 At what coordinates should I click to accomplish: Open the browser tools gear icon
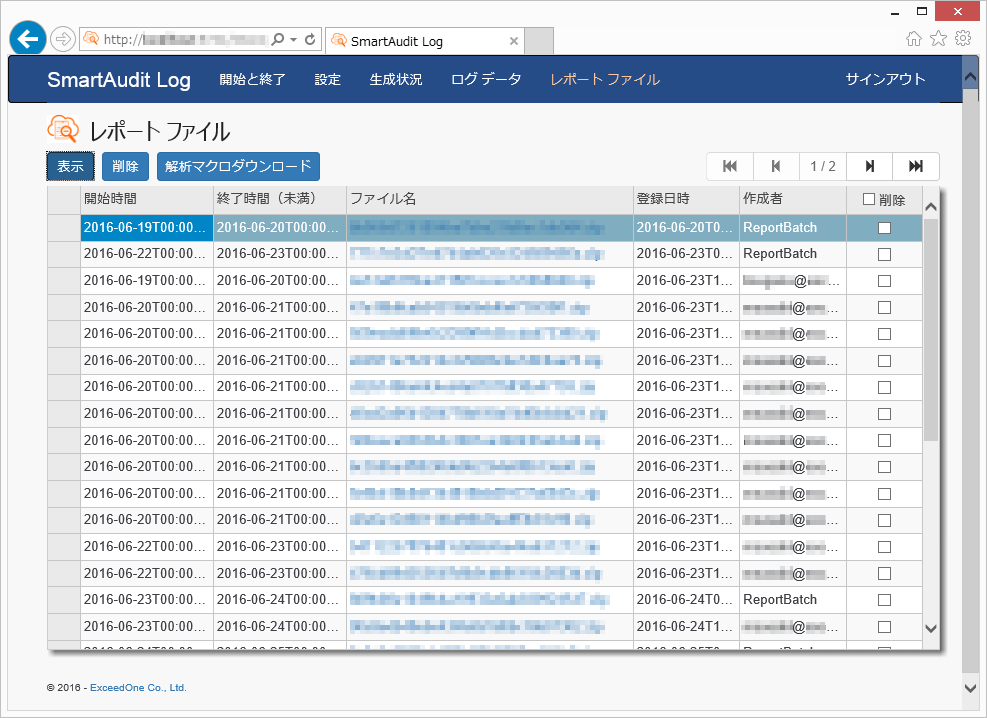pyautogui.click(x=963, y=39)
